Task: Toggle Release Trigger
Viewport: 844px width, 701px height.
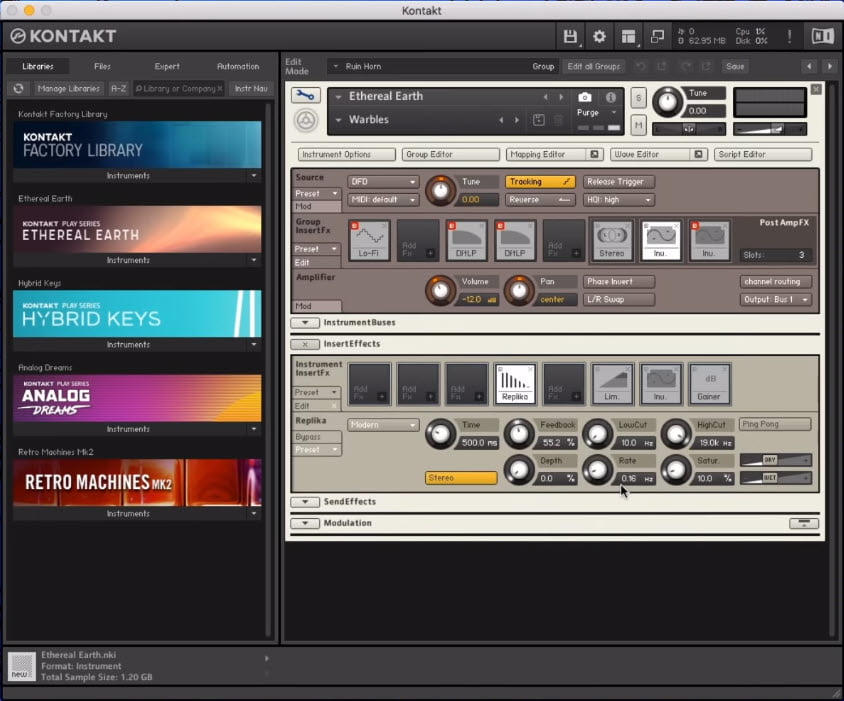Action: 618,182
